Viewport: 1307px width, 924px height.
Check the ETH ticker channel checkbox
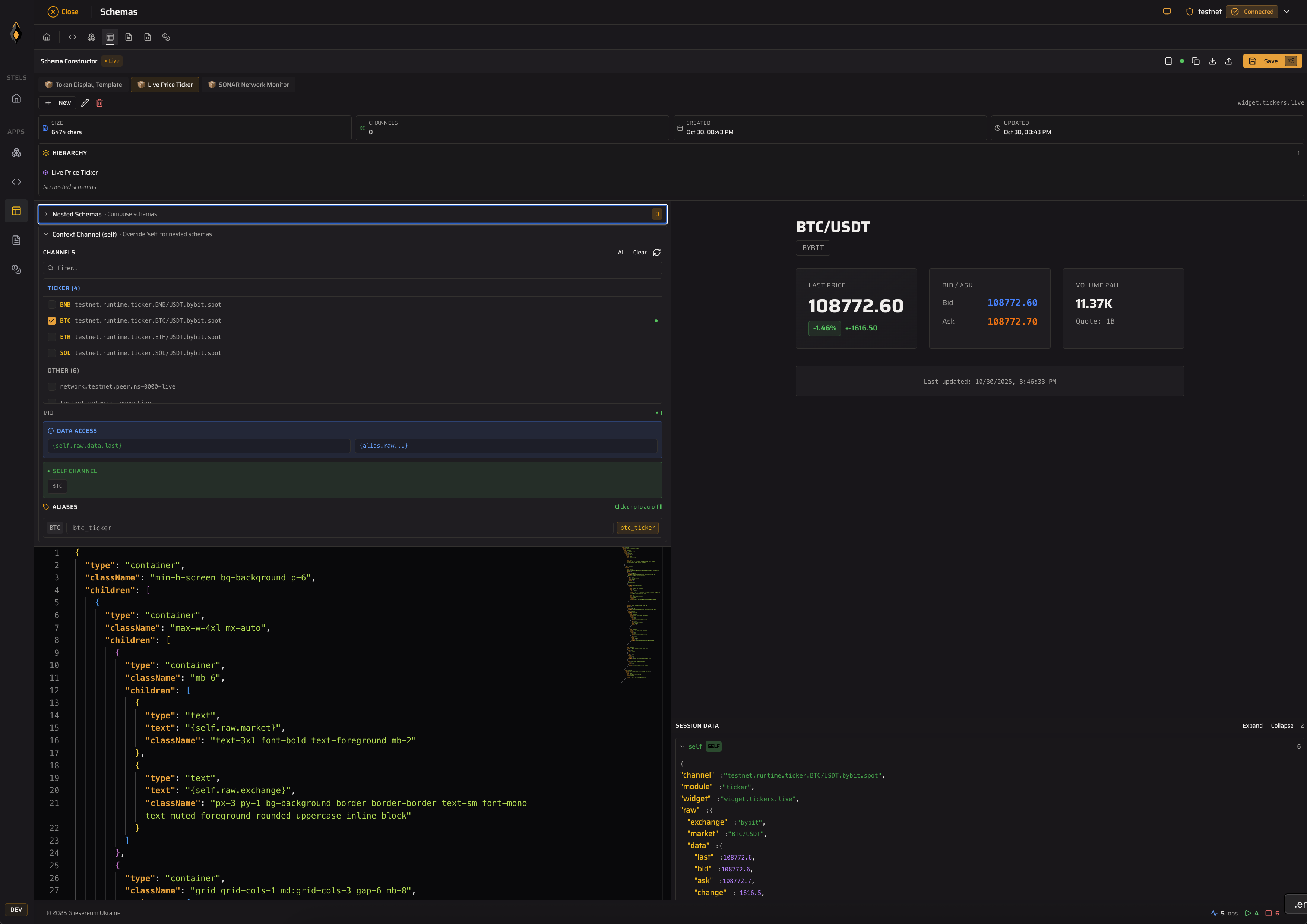[52, 337]
